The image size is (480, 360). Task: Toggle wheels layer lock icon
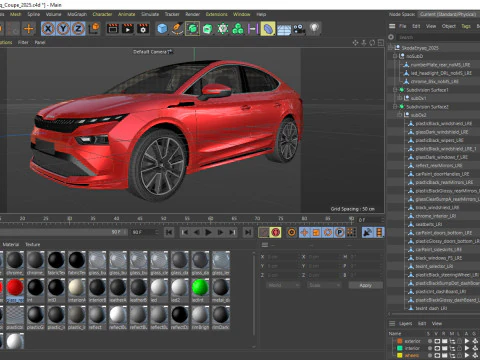coord(459,355)
